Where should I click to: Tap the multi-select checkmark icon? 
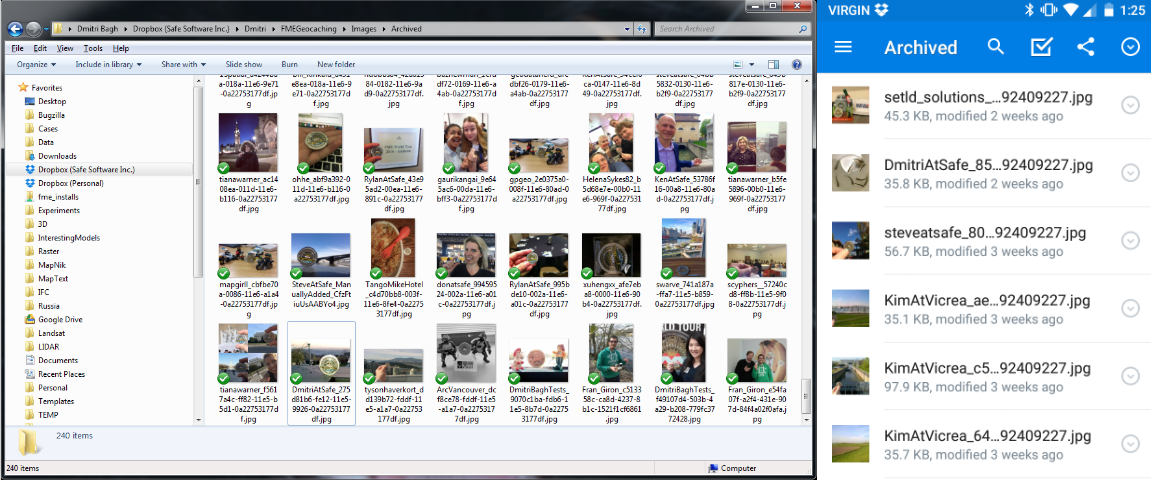click(x=1040, y=47)
